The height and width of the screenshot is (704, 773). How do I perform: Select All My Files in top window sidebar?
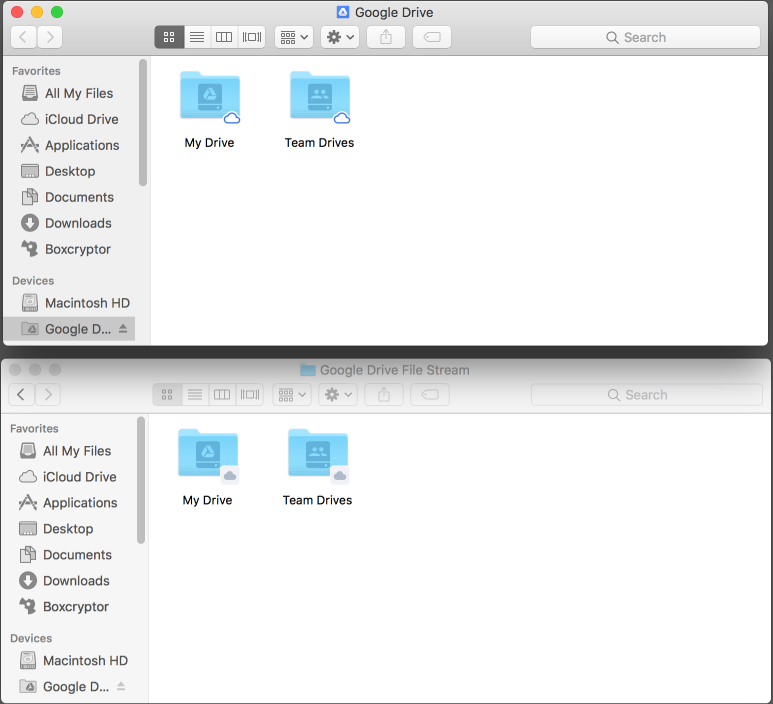click(x=69, y=93)
